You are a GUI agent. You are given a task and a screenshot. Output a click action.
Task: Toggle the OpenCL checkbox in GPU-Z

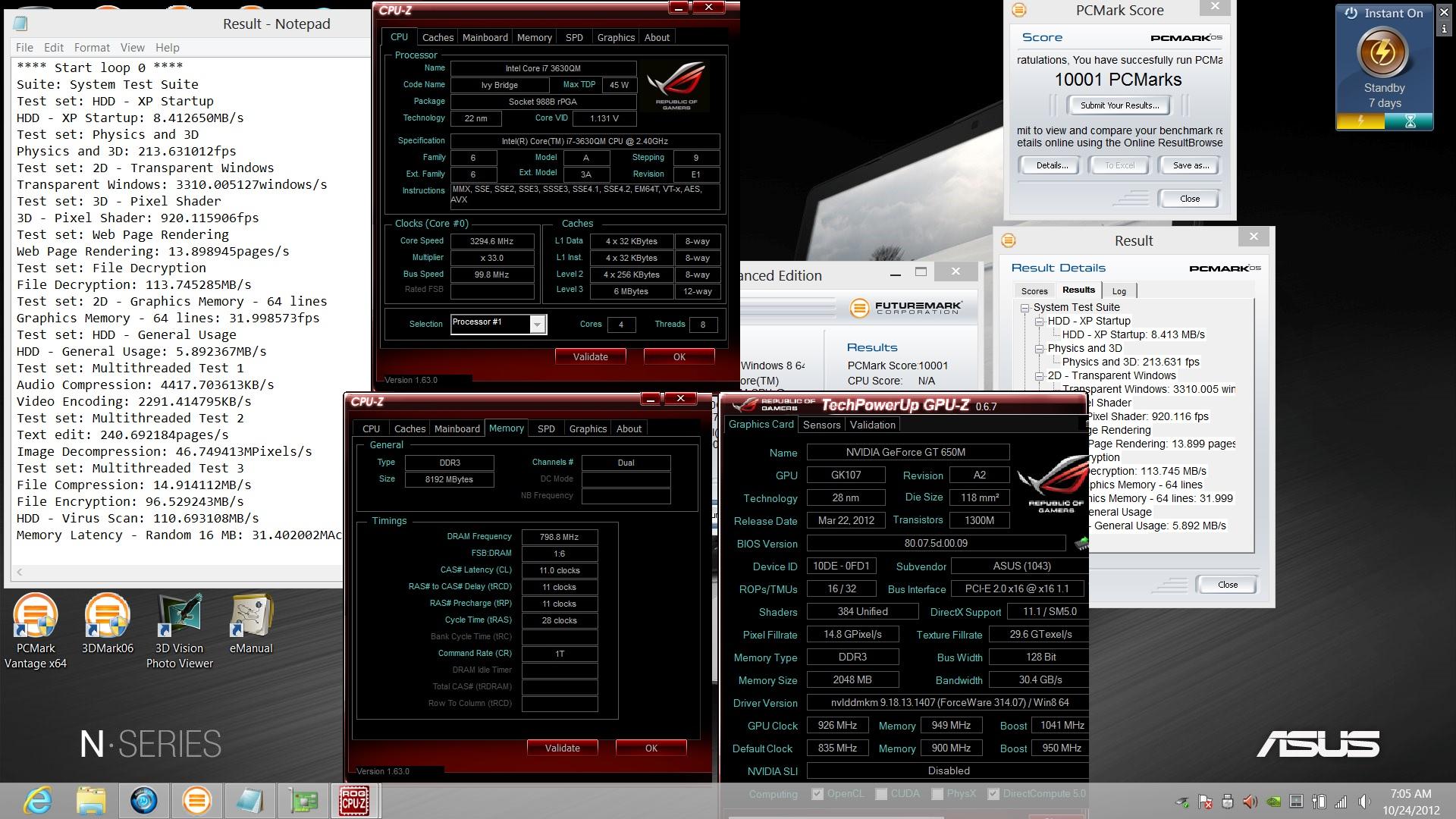[817, 794]
